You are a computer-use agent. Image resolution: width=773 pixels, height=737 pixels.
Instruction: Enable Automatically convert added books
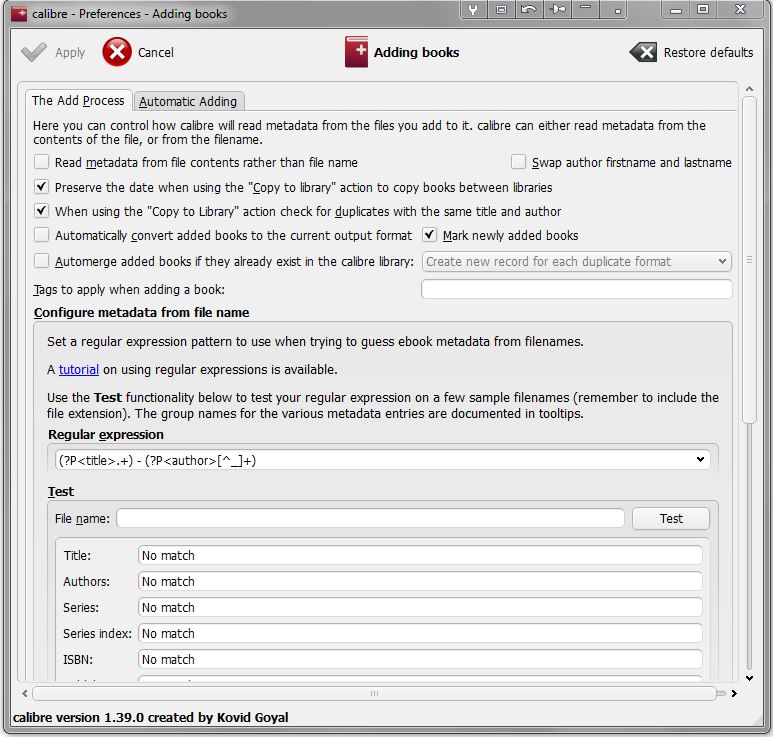(41, 235)
